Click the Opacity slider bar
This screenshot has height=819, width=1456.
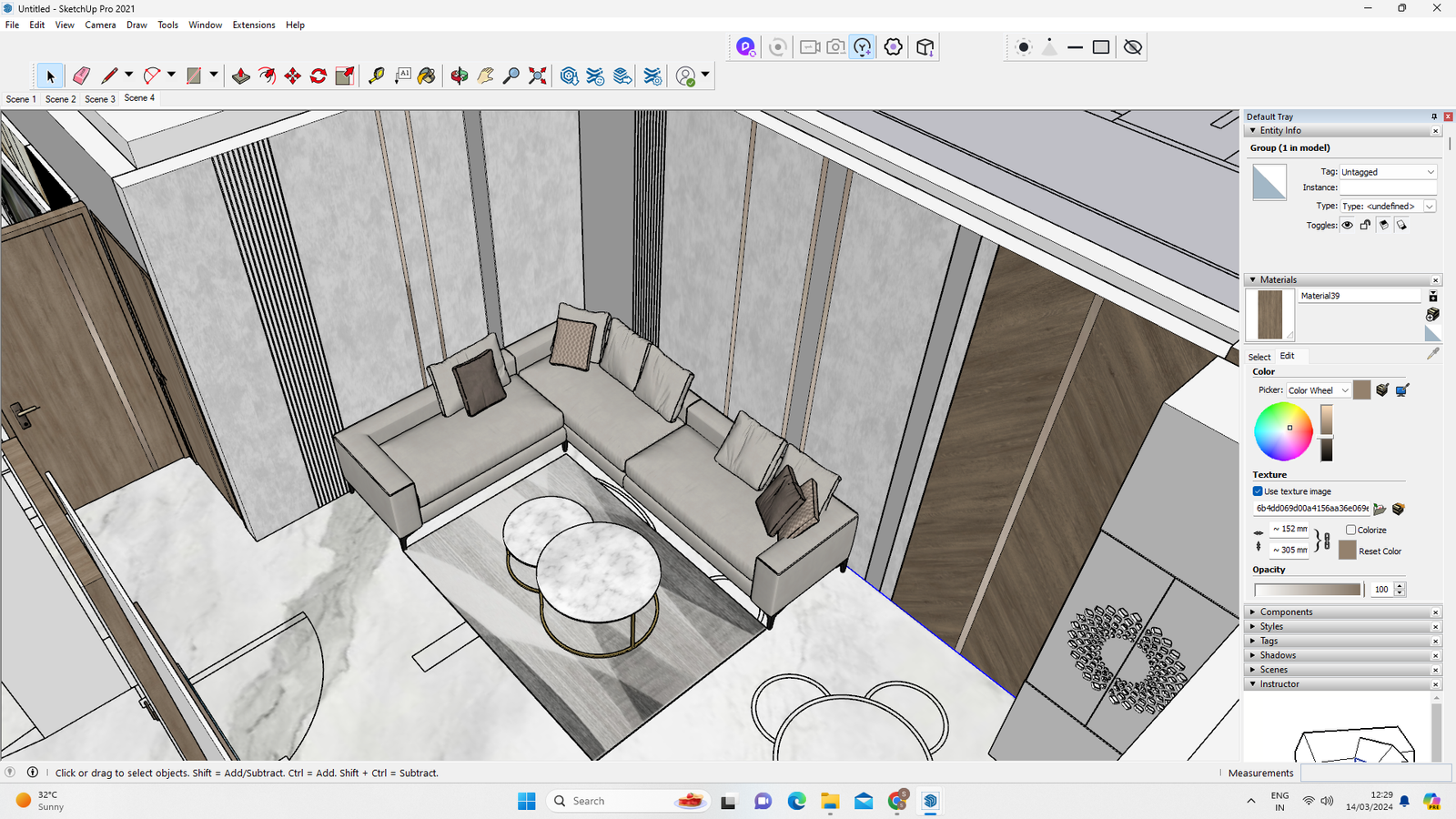(x=1307, y=590)
